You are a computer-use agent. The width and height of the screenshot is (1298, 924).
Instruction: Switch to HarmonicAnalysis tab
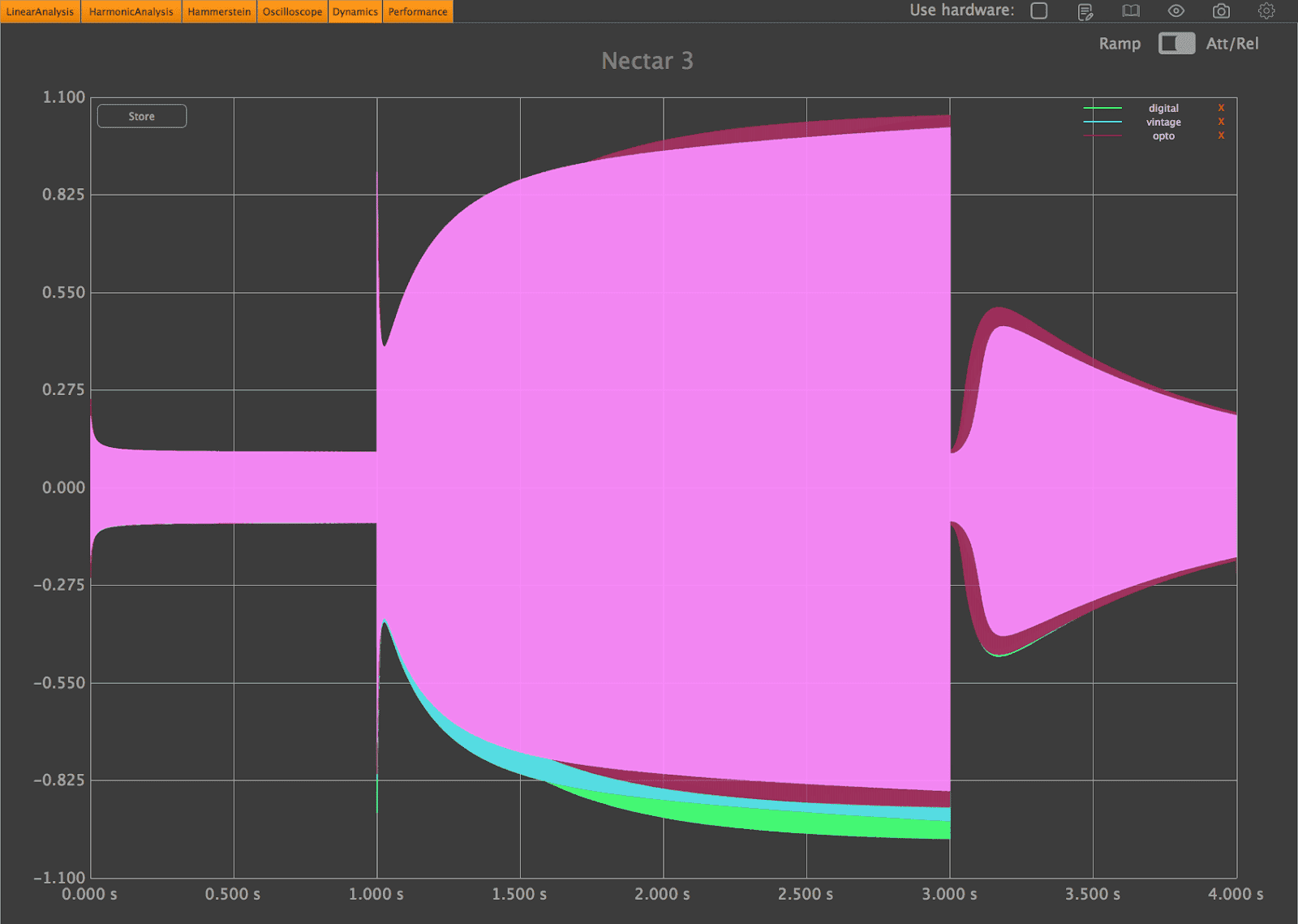[x=131, y=11]
